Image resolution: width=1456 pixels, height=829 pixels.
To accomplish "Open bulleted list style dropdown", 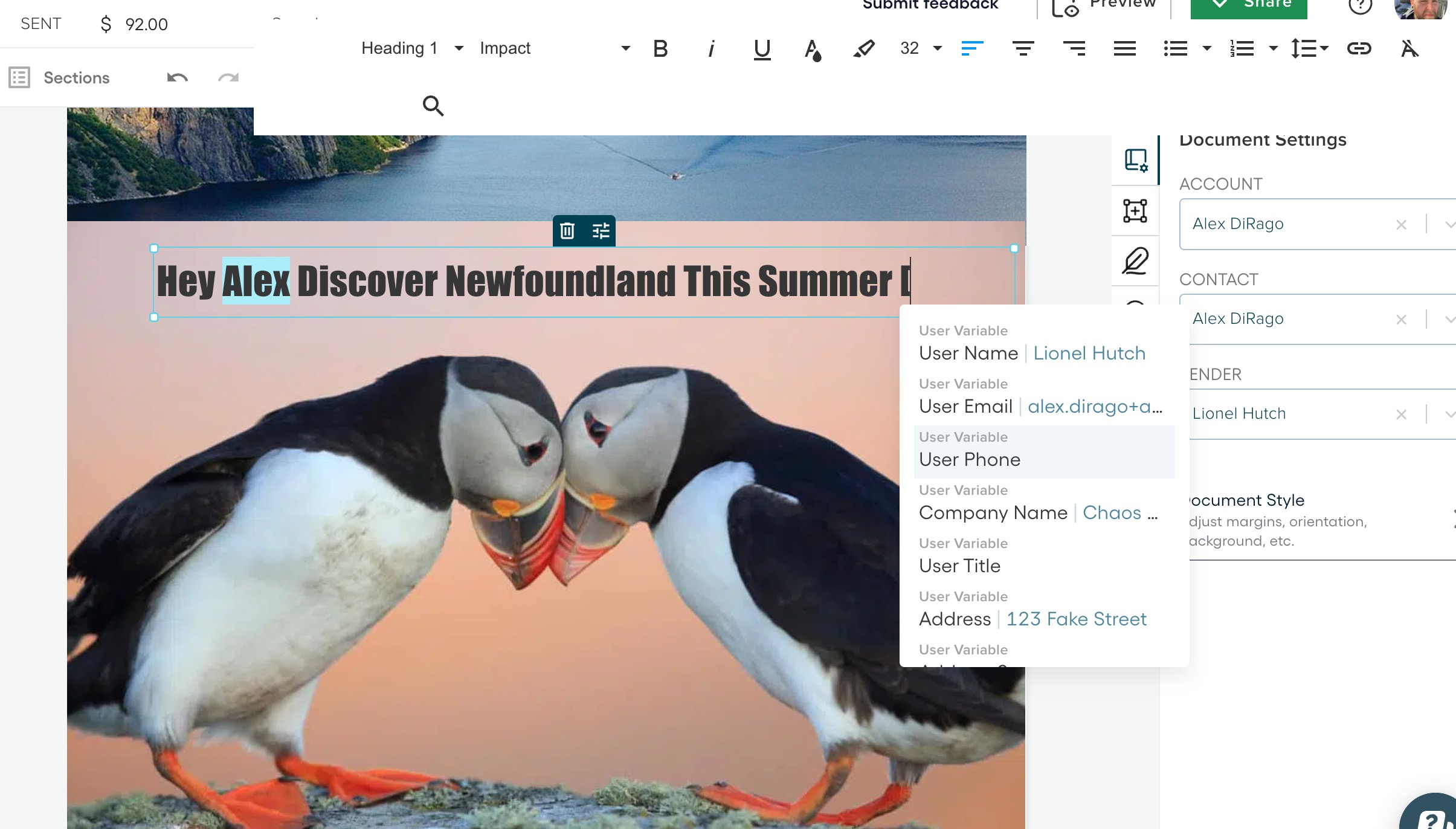I will tap(1207, 48).
